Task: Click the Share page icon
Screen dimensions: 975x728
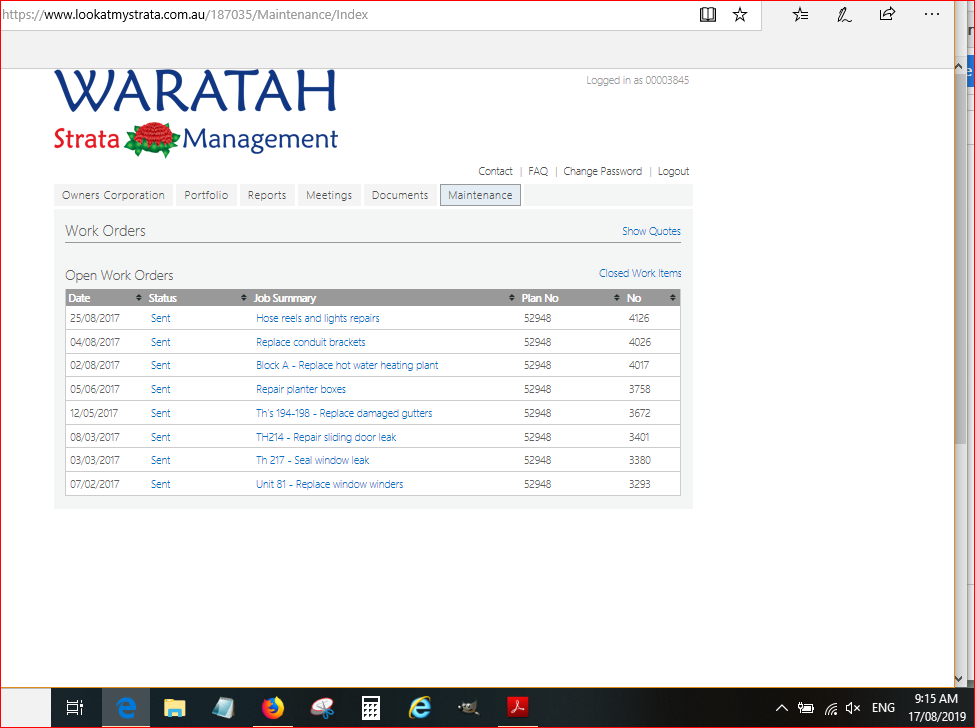Action: 887,15
